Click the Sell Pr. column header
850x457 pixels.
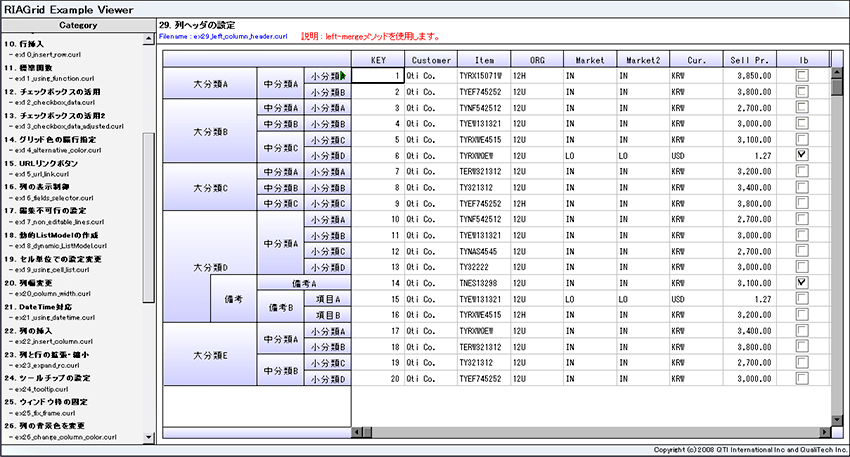749,59
